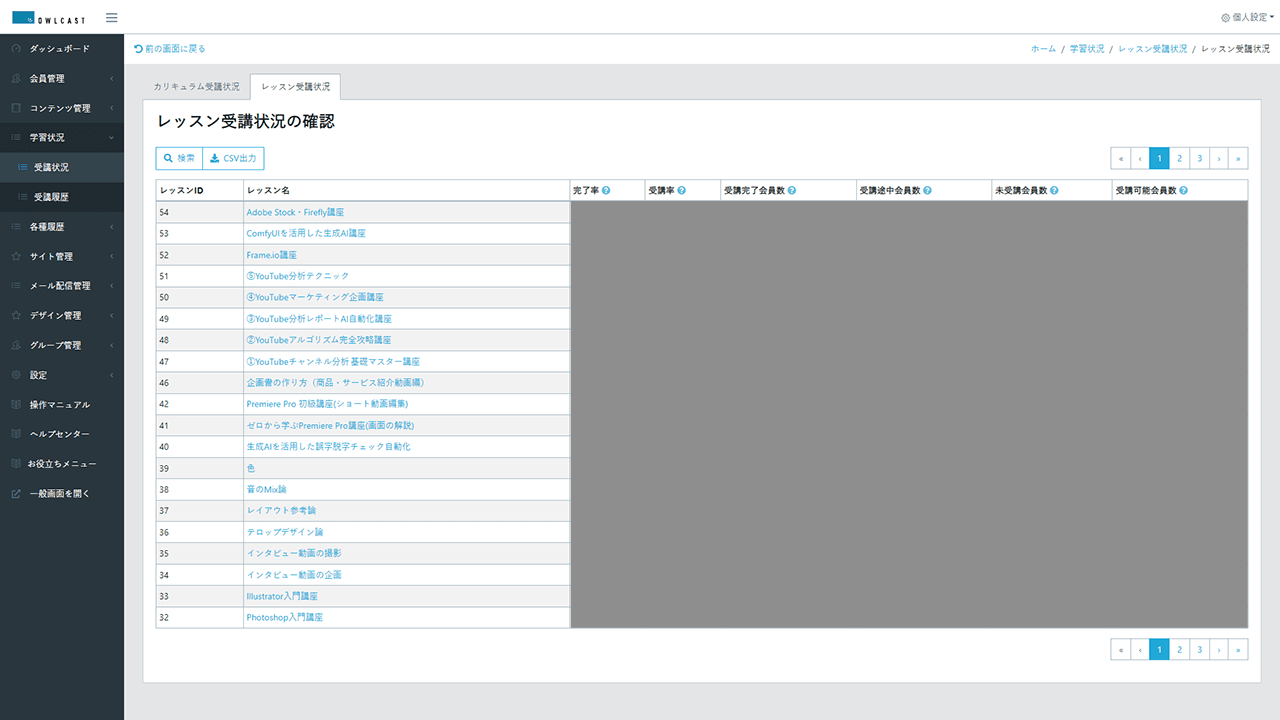Image resolution: width=1280 pixels, height=720 pixels.
Task: Go to page 2 in top pagination
Action: (x=1179, y=158)
